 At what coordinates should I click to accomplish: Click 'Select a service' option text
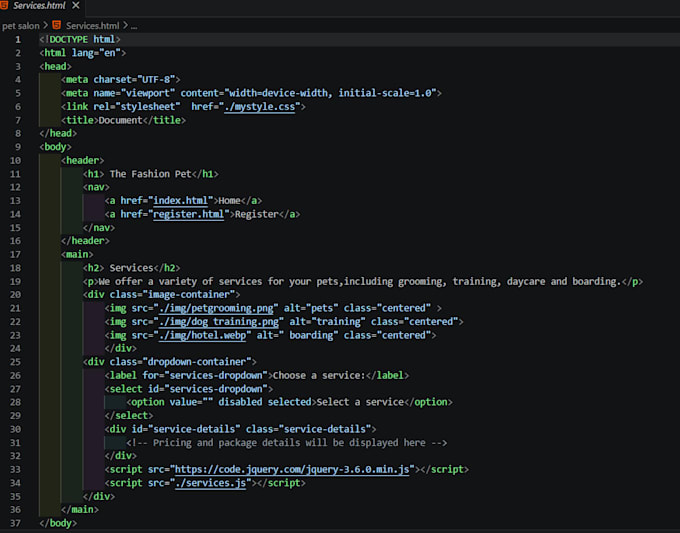click(360, 402)
